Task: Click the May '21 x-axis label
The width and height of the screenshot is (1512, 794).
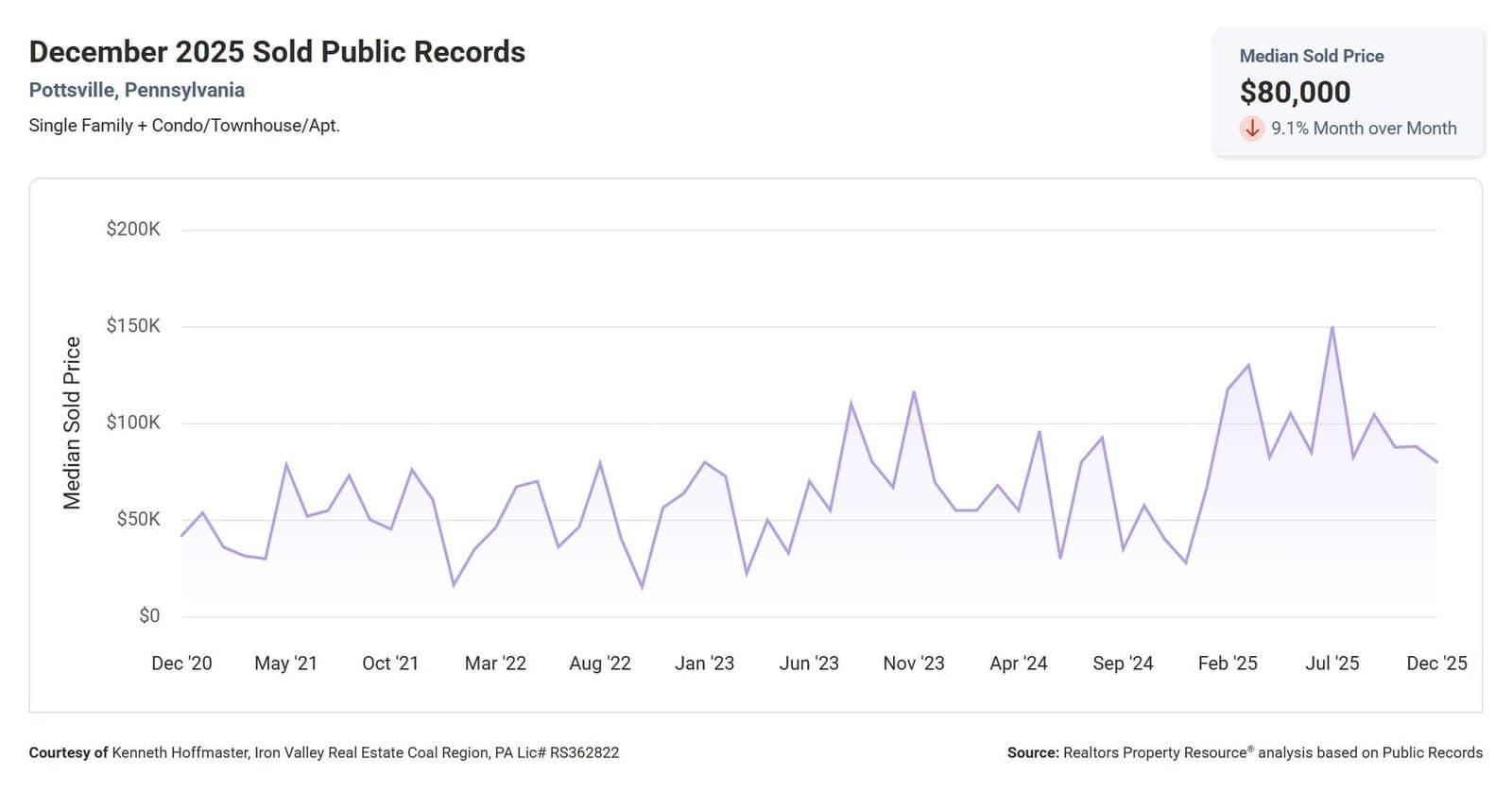Action: coord(285,664)
